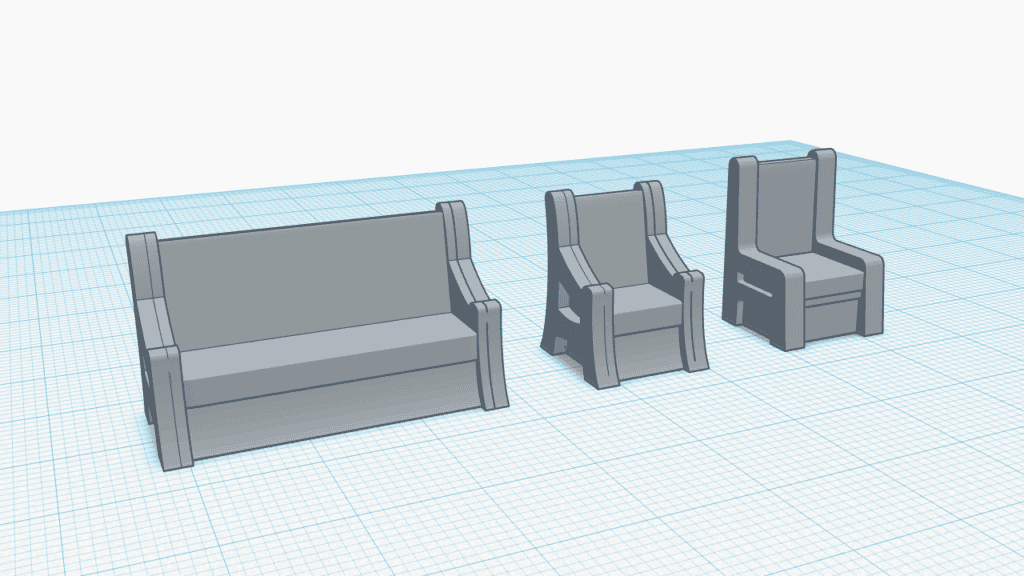Select the middle armchair's right armrest
1024x576 pixels.
click(x=693, y=320)
